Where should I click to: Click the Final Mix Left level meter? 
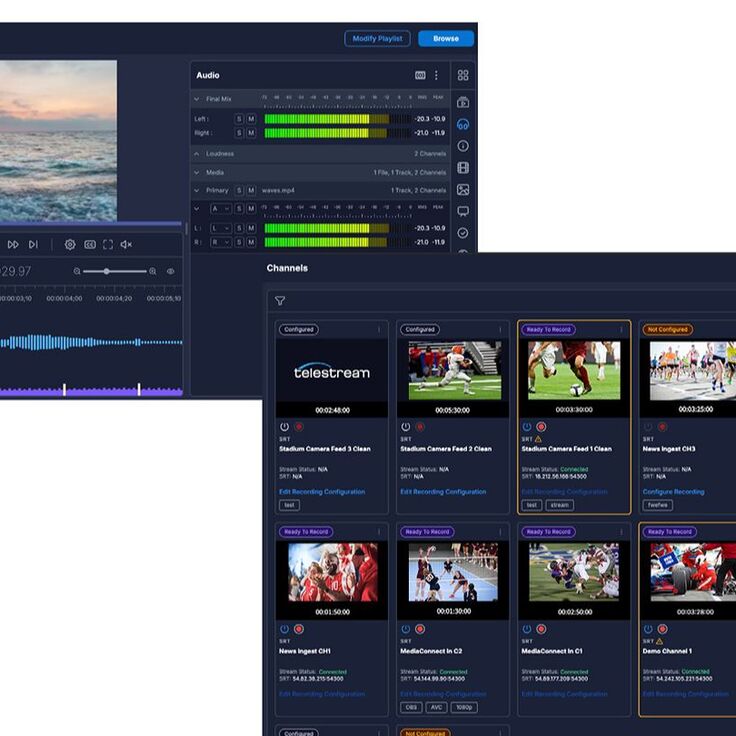pos(337,119)
